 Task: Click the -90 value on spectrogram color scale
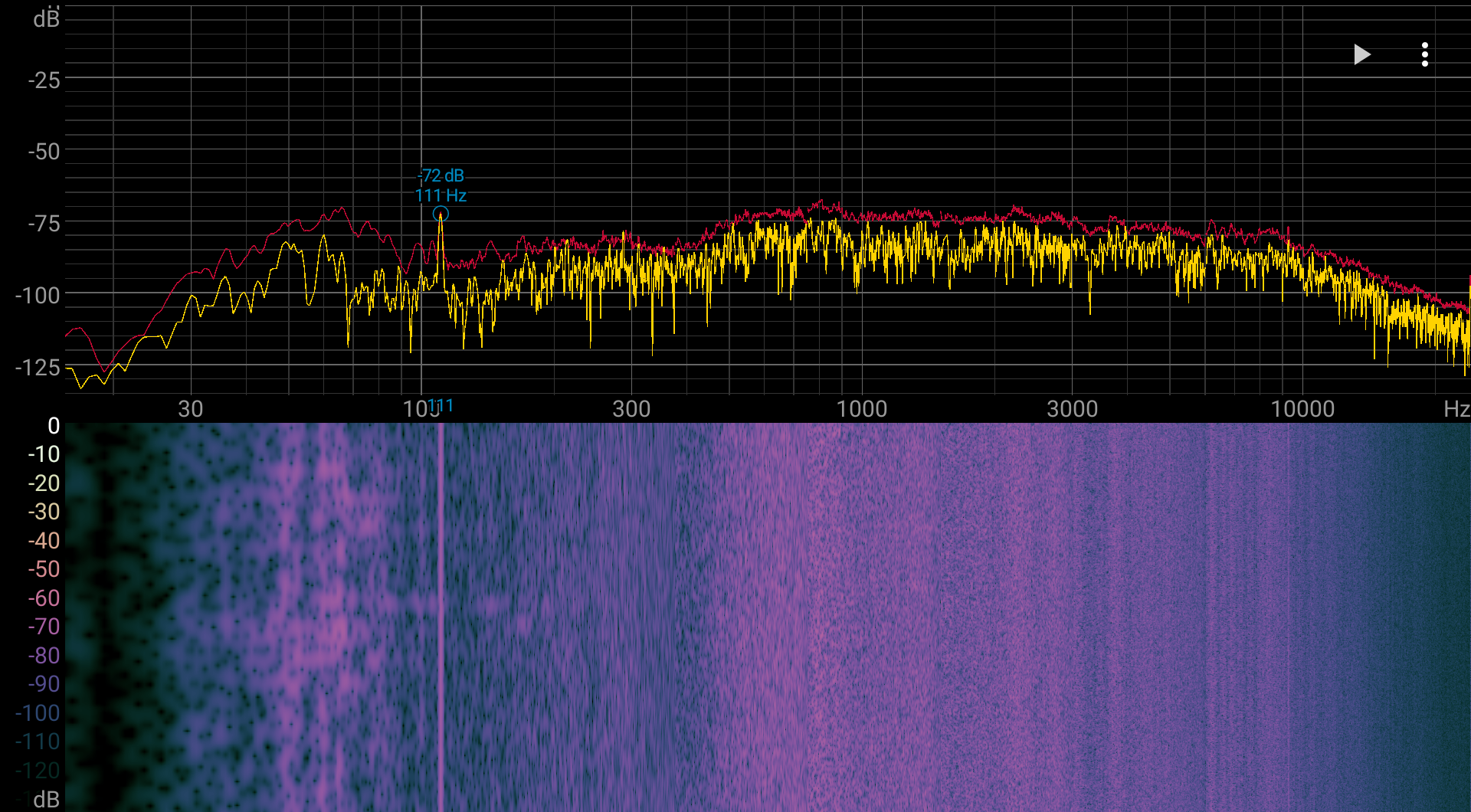click(44, 684)
